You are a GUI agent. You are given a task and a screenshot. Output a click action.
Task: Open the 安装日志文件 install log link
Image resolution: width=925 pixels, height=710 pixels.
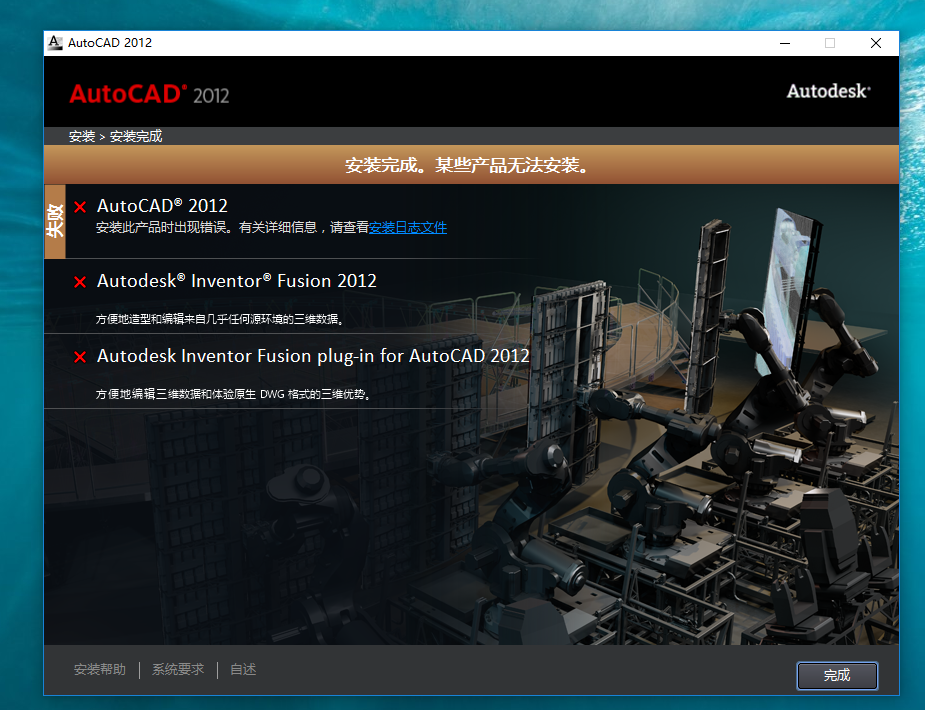pyautogui.click(x=408, y=228)
